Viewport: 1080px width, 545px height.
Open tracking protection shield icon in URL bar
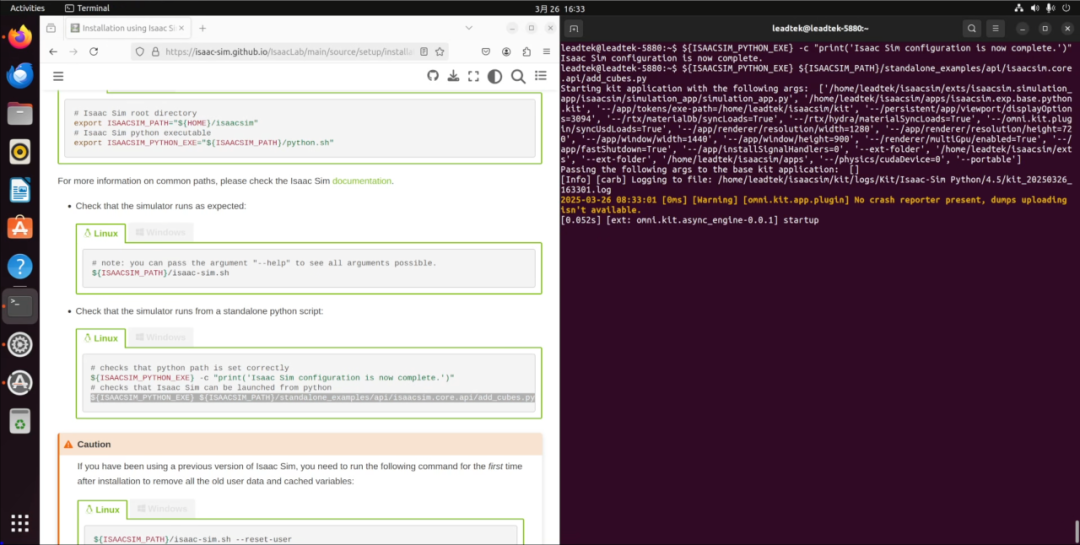[140, 52]
